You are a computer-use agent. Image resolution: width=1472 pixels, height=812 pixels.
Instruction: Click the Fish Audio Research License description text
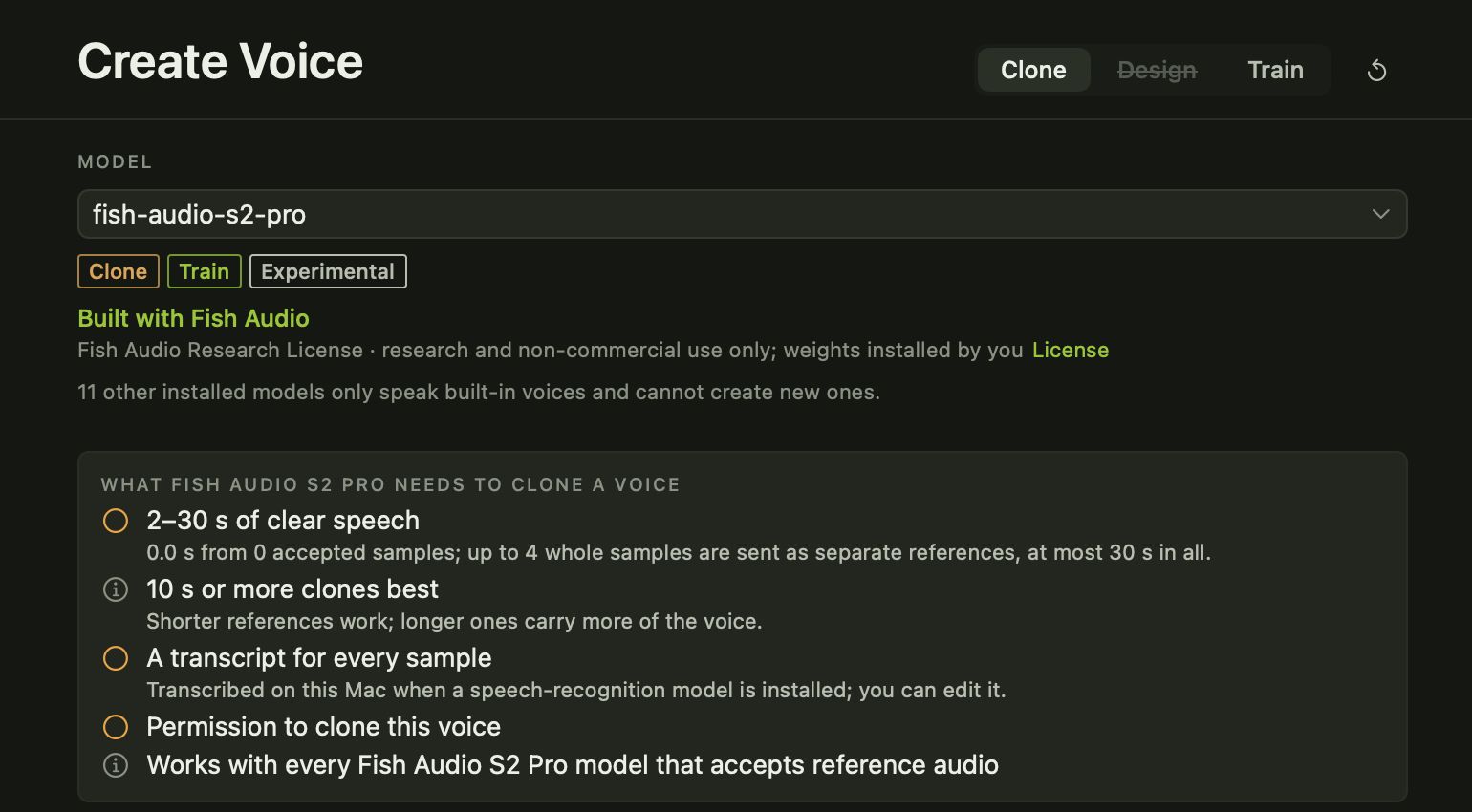click(551, 350)
